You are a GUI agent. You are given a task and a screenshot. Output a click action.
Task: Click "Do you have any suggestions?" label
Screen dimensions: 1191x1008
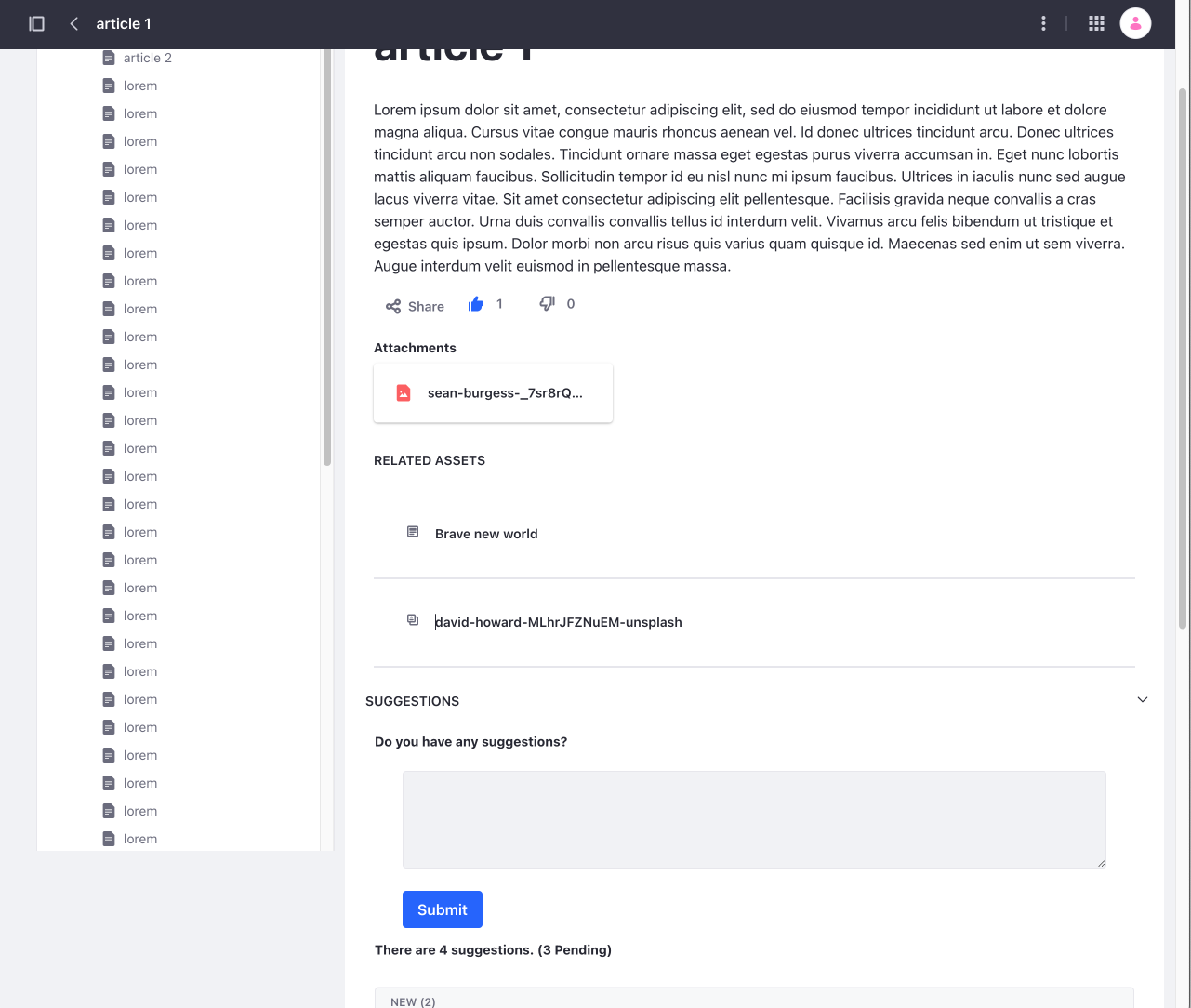click(470, 742)
